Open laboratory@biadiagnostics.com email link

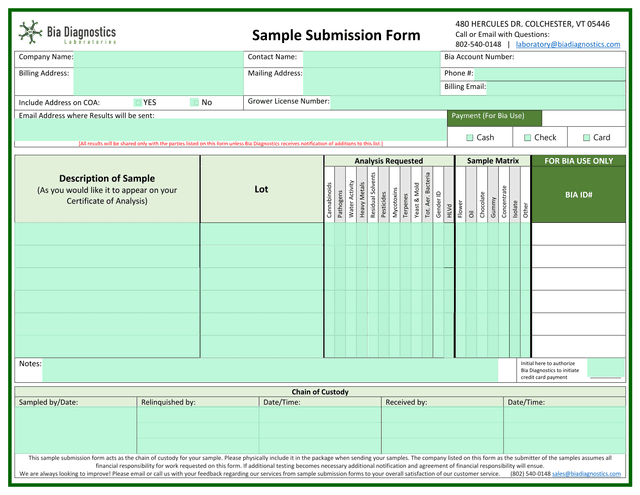point(568,44)
